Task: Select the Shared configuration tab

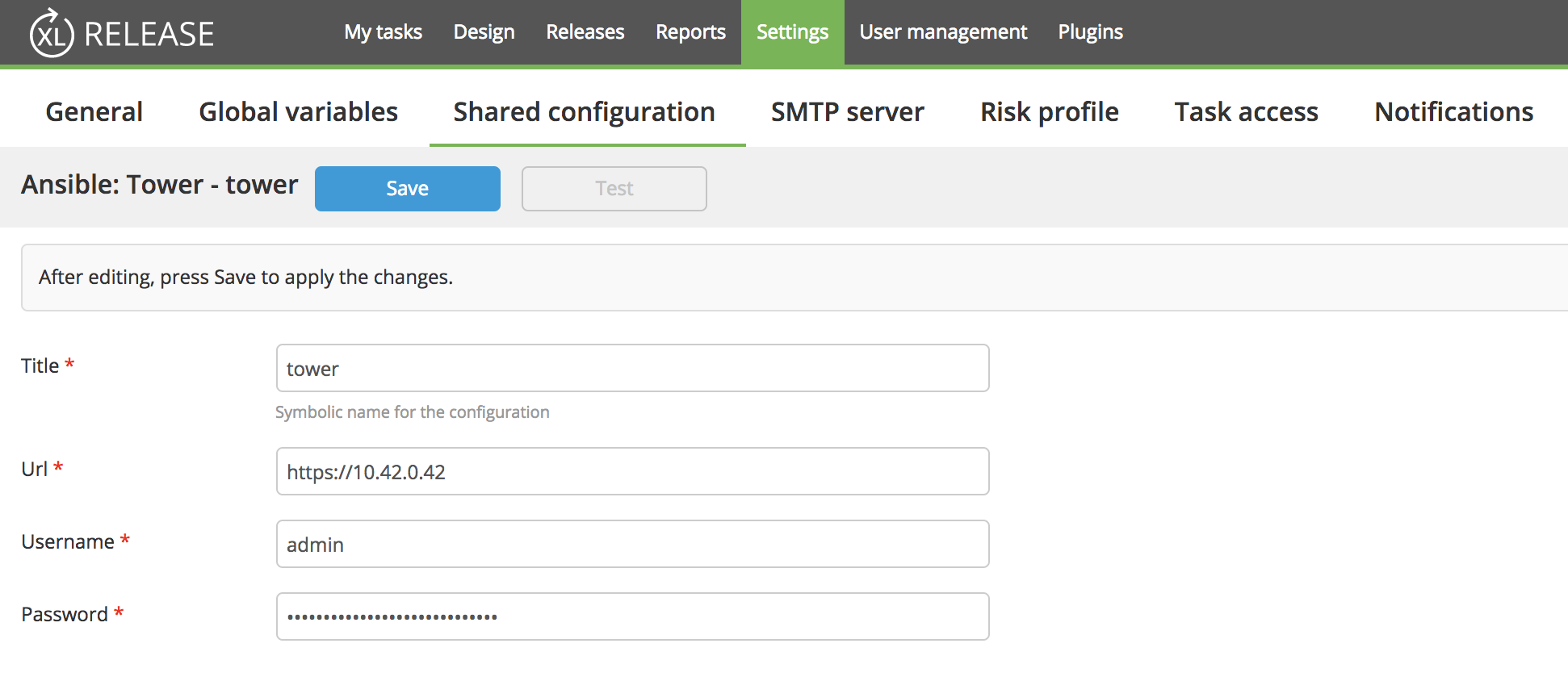Action: tap(584, 111)
